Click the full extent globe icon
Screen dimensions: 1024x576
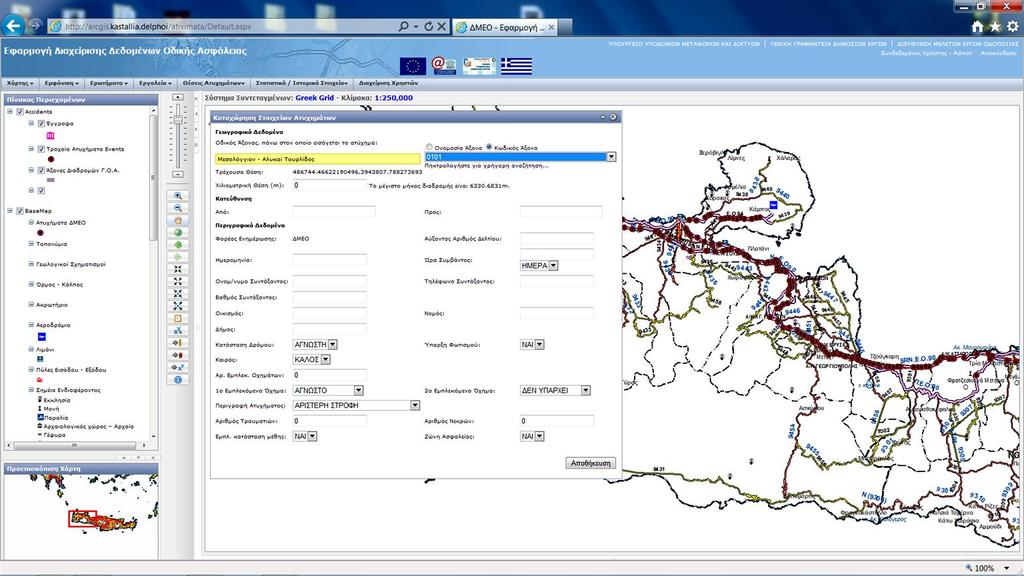178,232
